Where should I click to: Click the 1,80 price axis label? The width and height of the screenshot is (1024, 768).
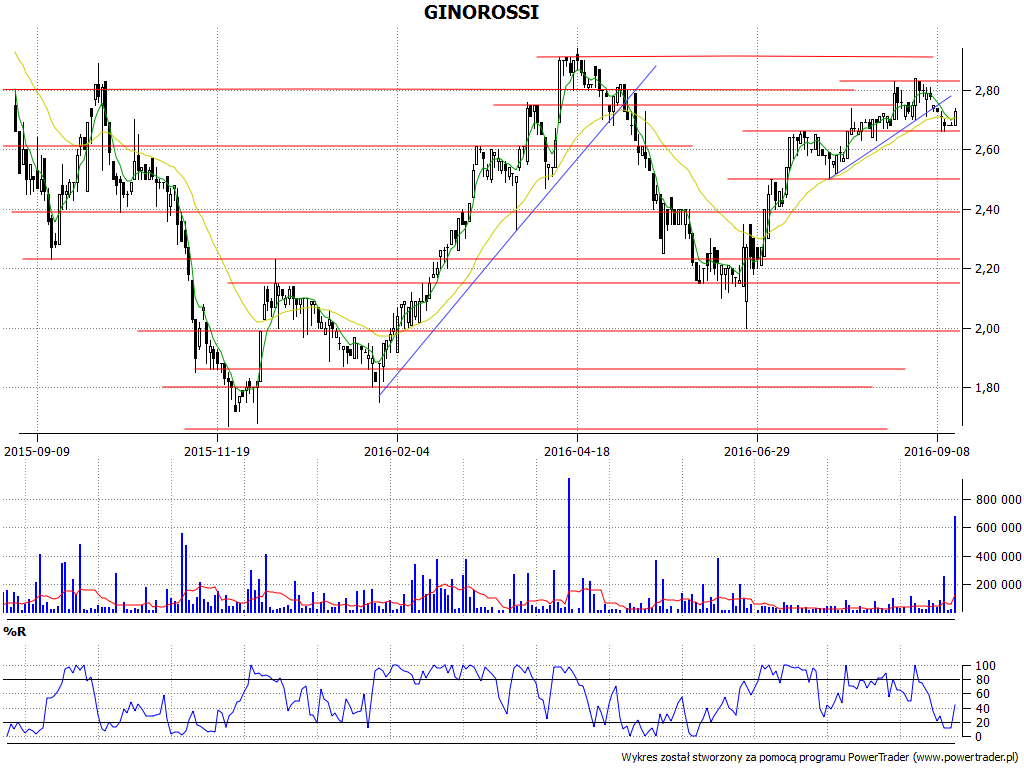(x=987, y=388)
